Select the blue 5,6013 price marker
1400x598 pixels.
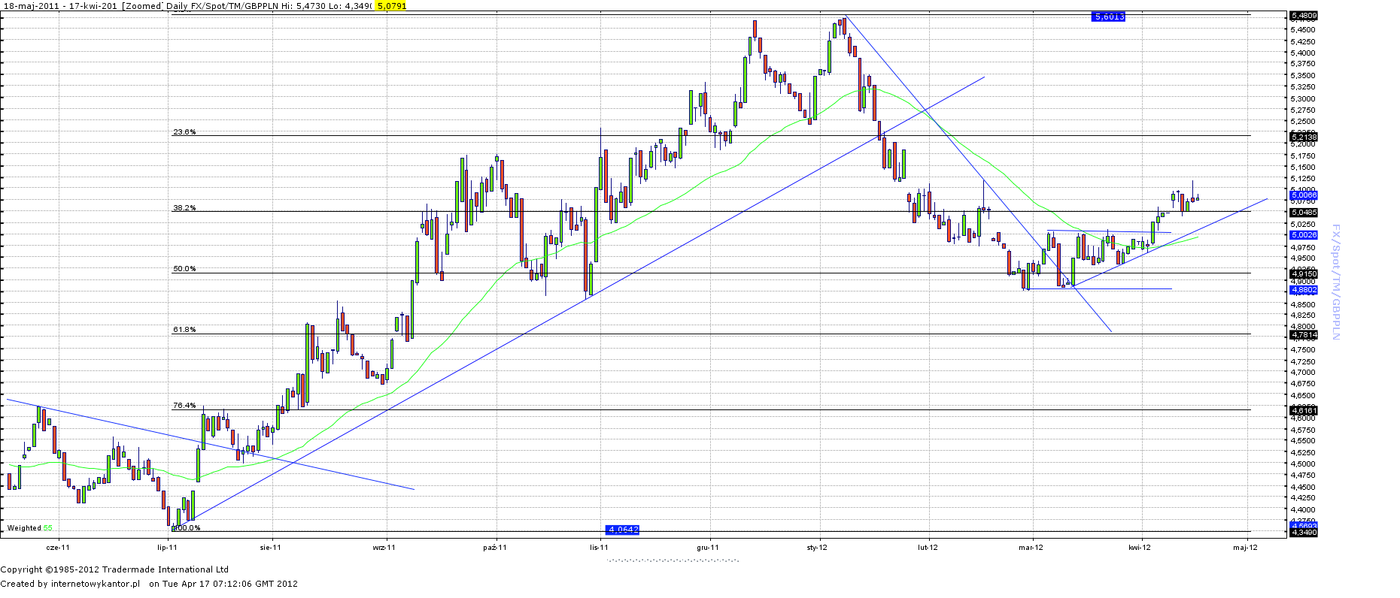[x=1110, y=17]
